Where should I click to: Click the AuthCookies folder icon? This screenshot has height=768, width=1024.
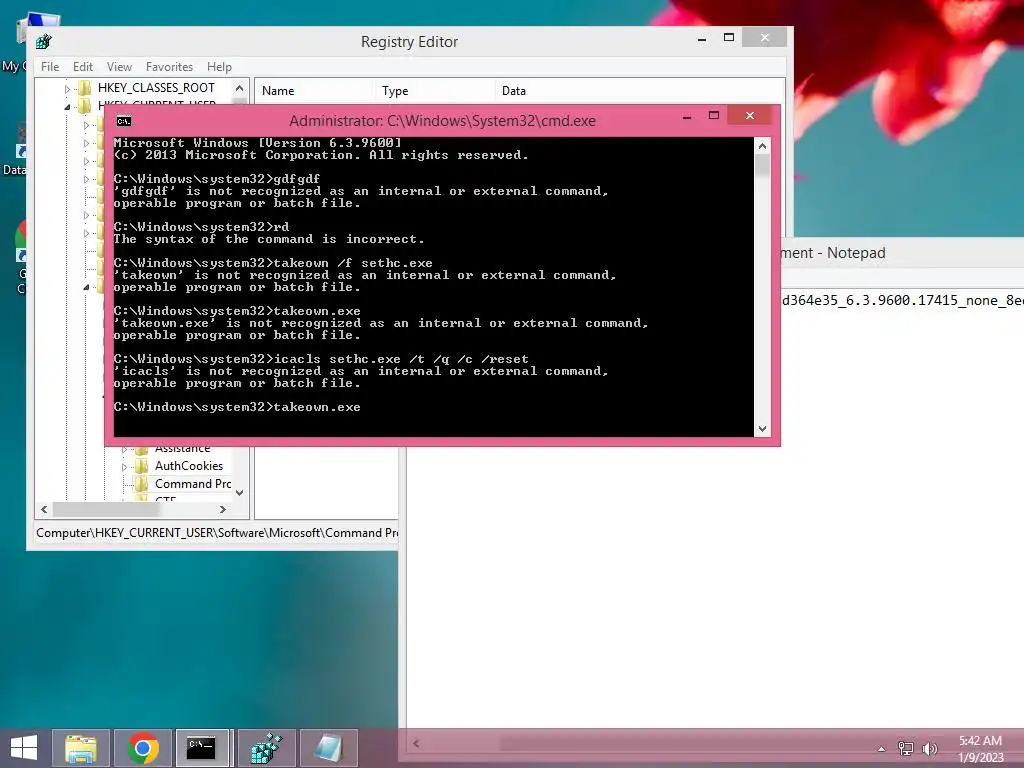click(141, 466)
